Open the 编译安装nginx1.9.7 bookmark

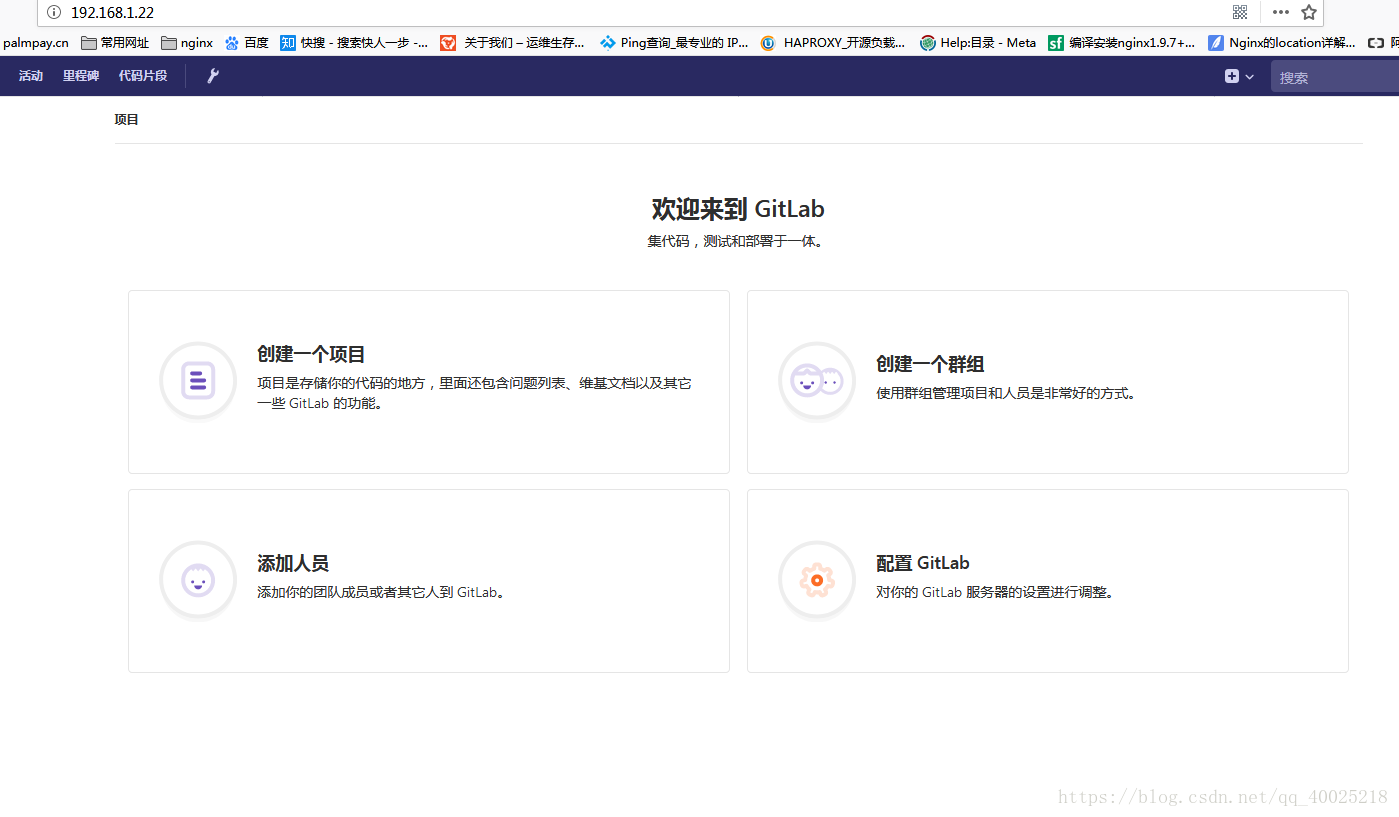[x=1122, y=43]
